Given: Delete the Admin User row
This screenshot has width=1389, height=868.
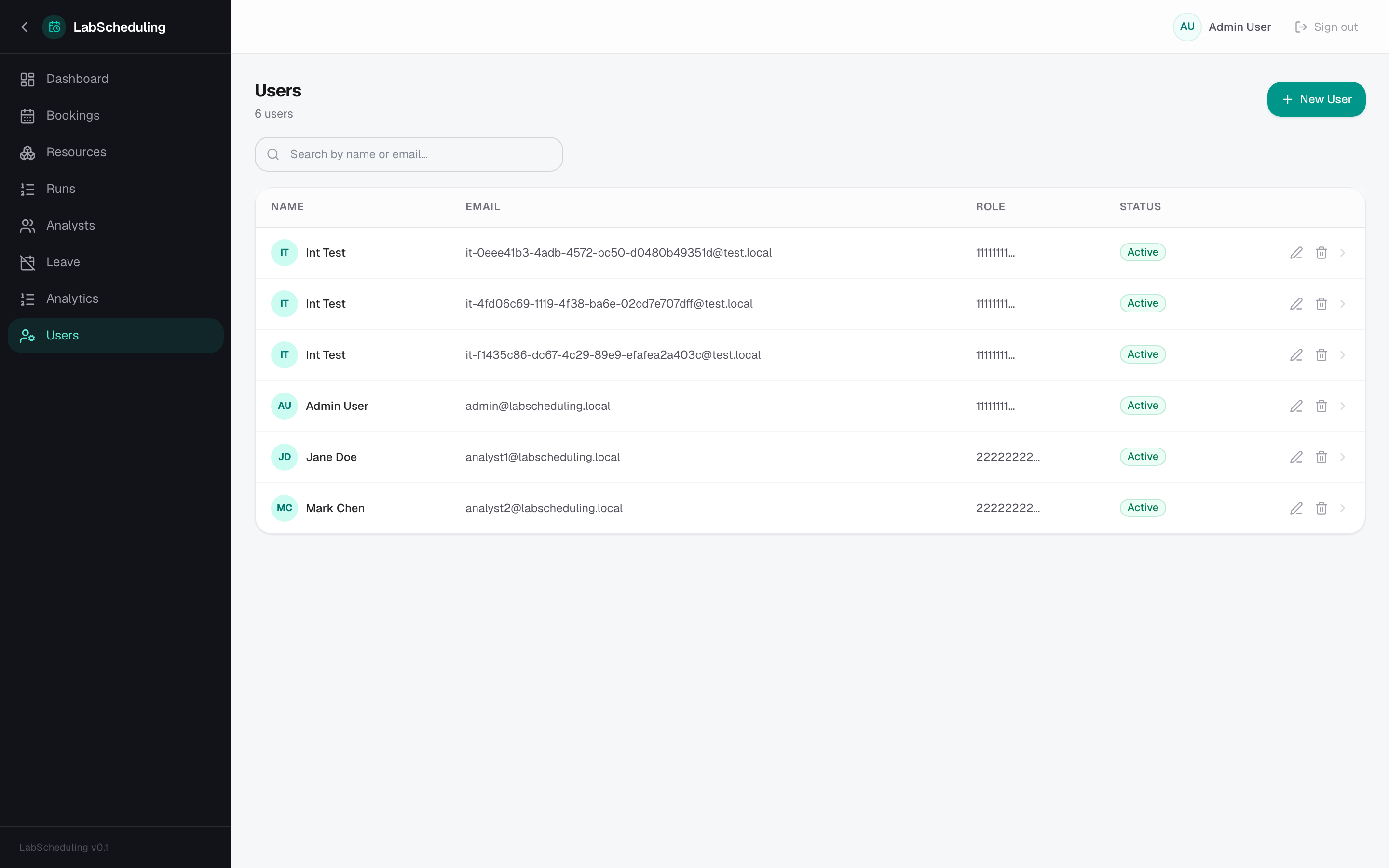Looking at the screenshot, I should coord(1321,406).
